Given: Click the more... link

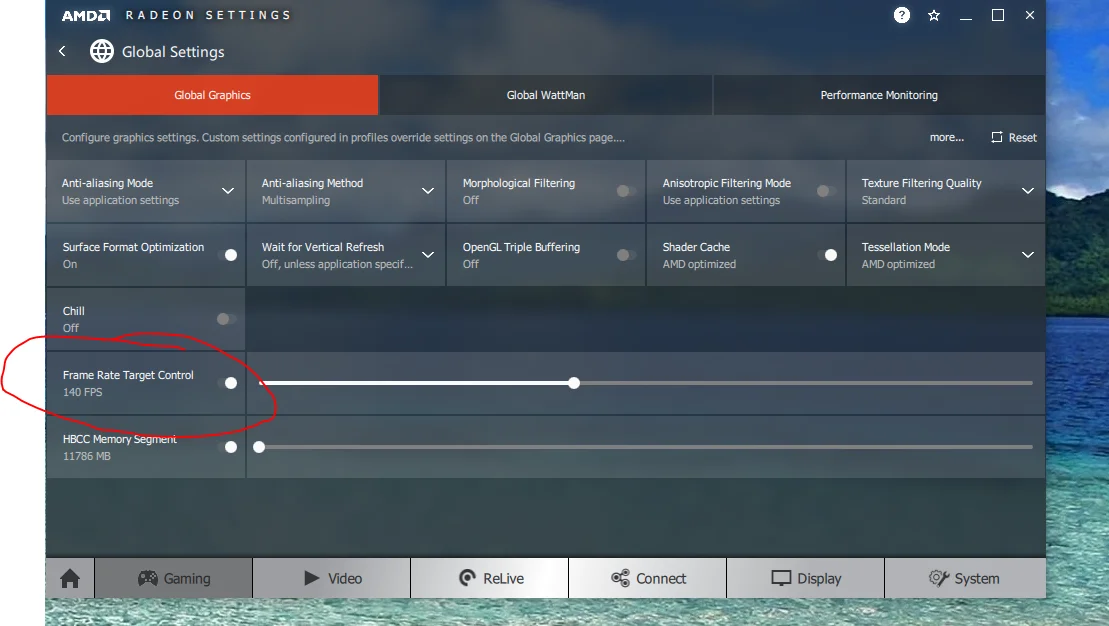Looking at the screenshot, I should click(946, 137).
